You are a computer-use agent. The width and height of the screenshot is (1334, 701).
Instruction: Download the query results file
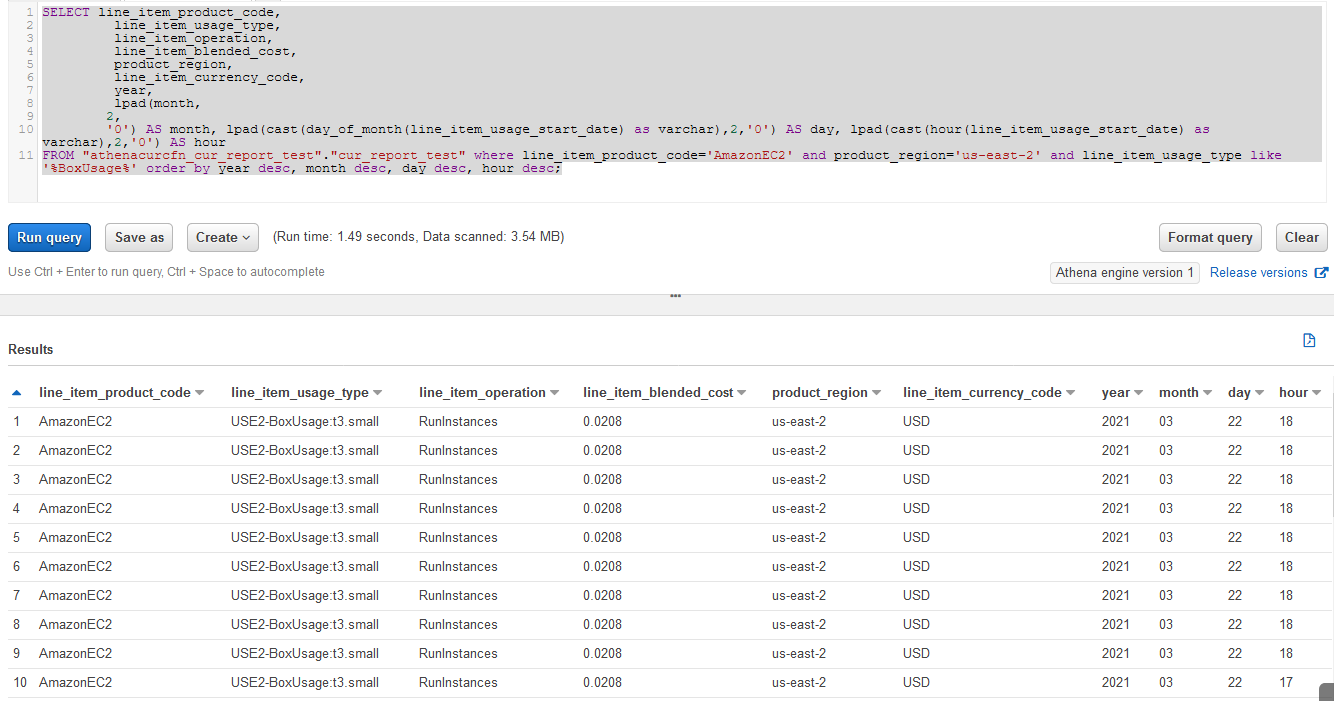tap(1309, 340)
